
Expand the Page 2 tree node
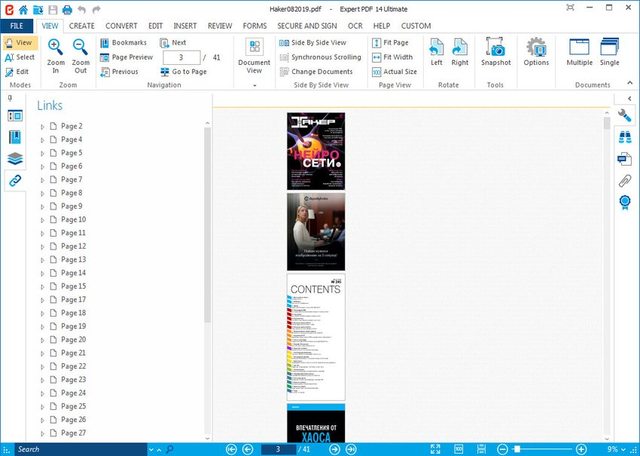(42, 127)
